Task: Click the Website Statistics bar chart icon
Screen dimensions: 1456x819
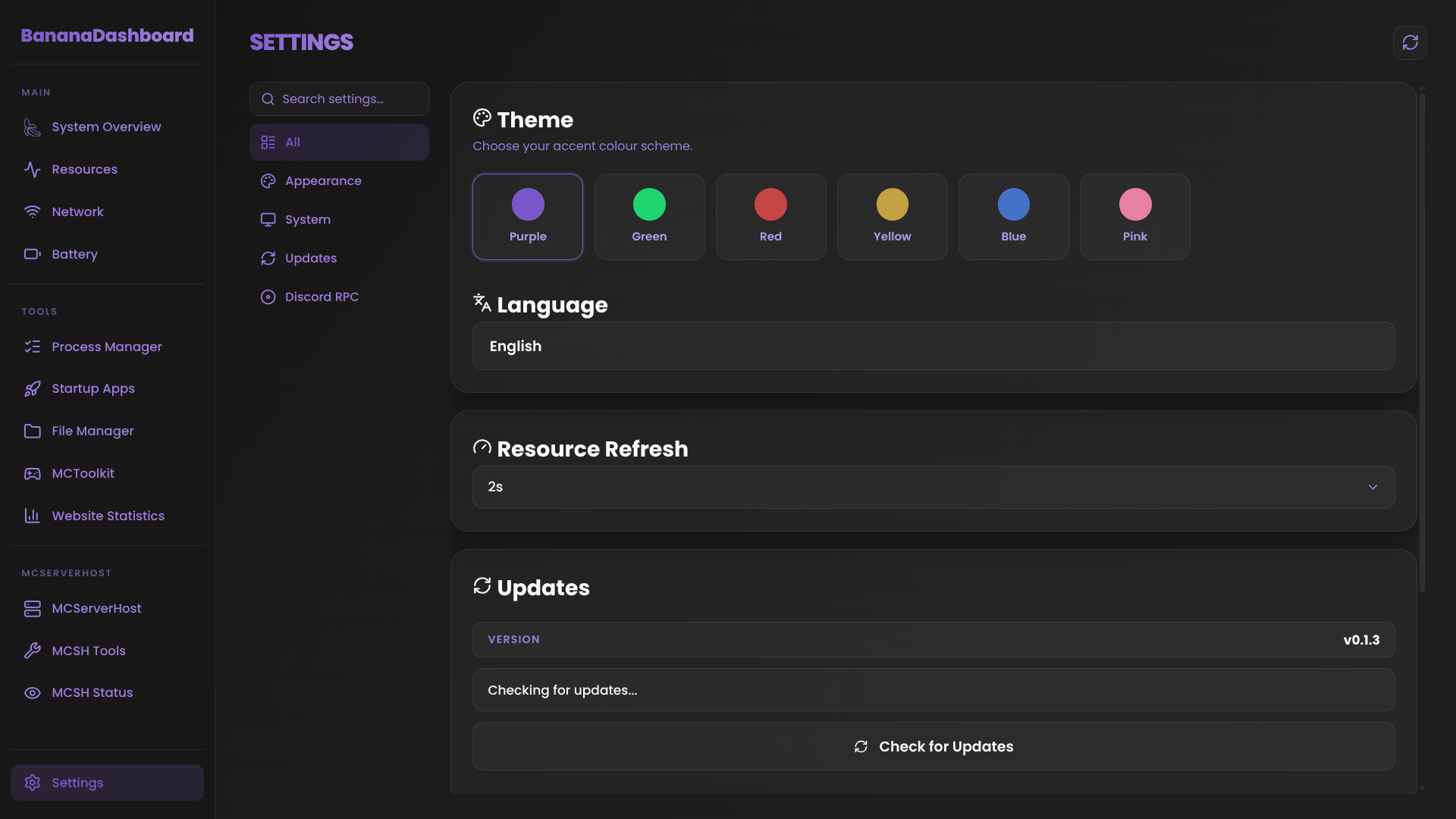Action: pos(32,516)
